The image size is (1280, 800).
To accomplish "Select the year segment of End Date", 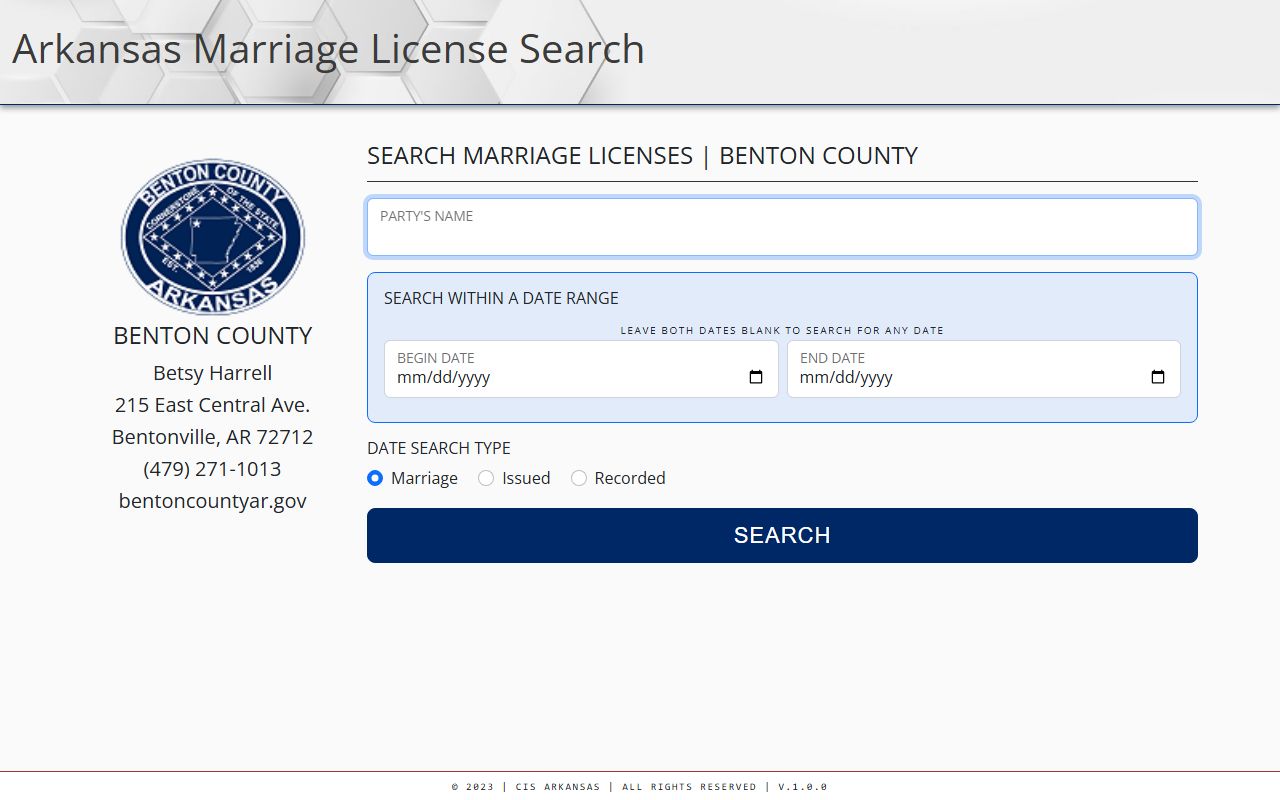I will tap(874, 378).
